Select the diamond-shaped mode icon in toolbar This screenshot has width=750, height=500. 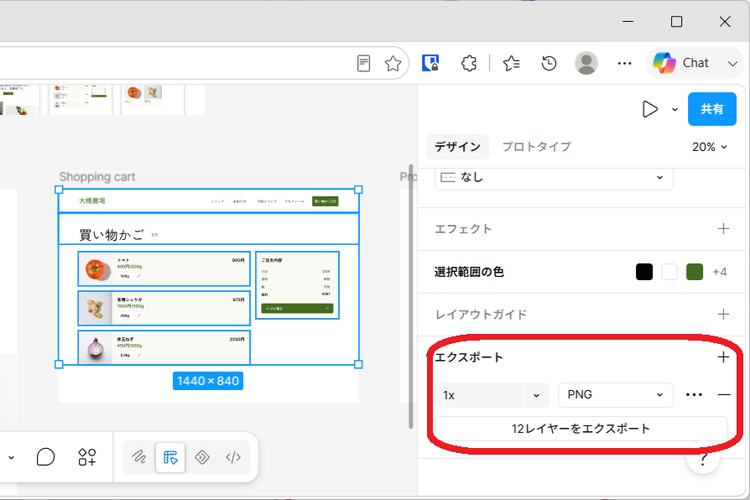pos(202,457)
